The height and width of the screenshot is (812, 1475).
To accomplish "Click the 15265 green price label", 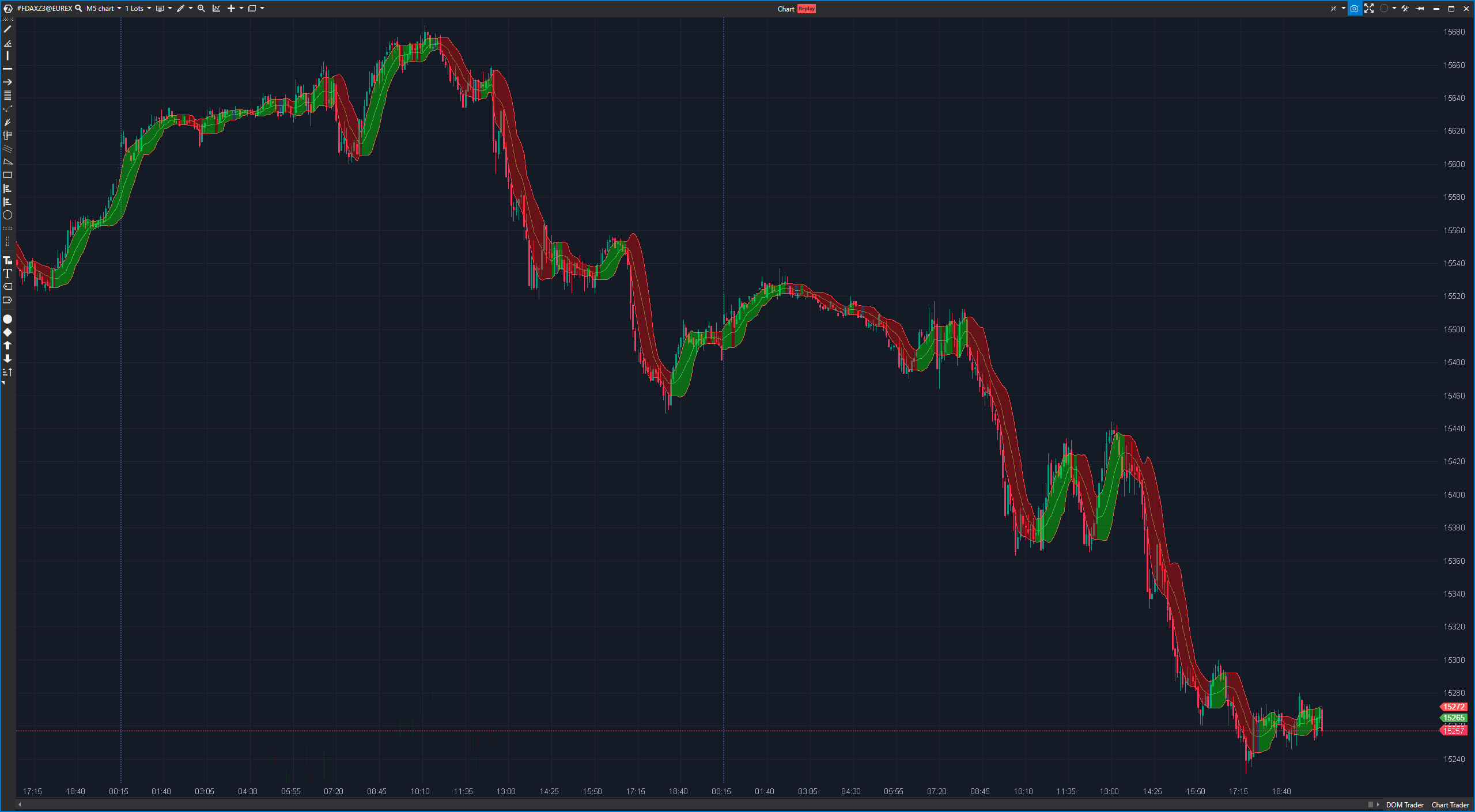I will click(1454, 718).
